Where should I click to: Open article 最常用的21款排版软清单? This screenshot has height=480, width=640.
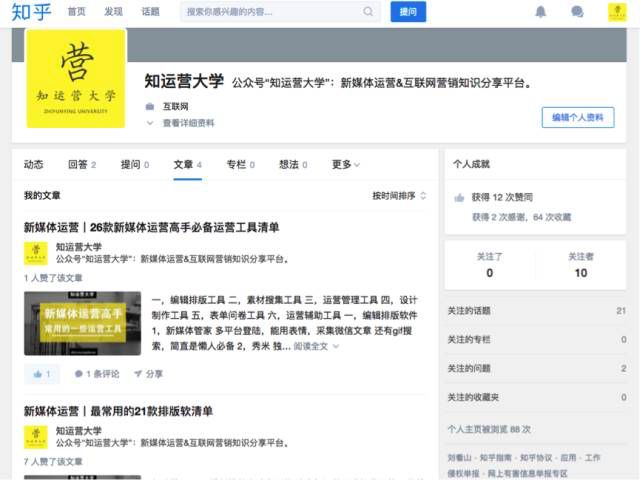pos(118,411)
